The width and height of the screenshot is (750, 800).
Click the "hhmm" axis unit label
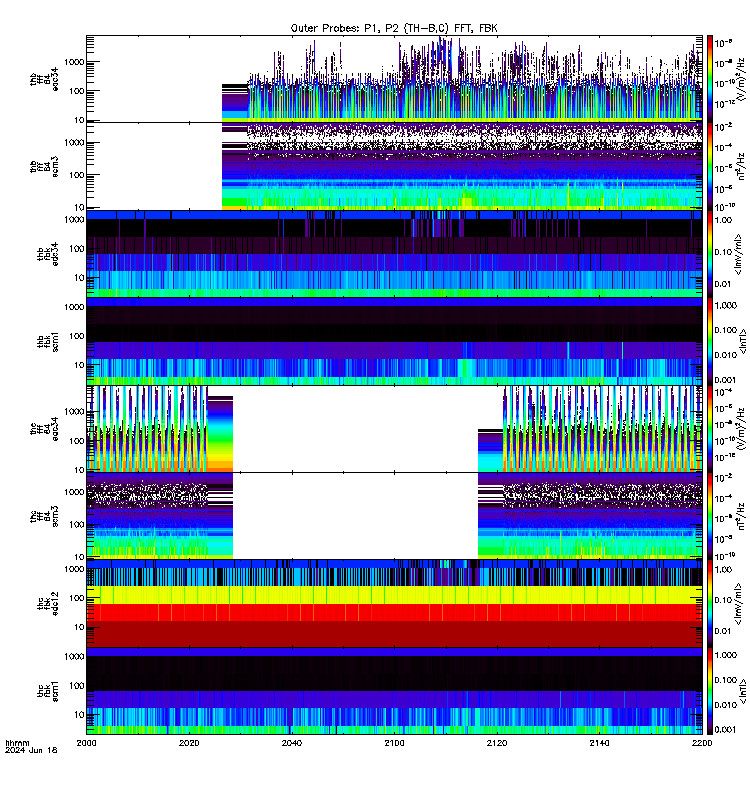pos(17,743)
